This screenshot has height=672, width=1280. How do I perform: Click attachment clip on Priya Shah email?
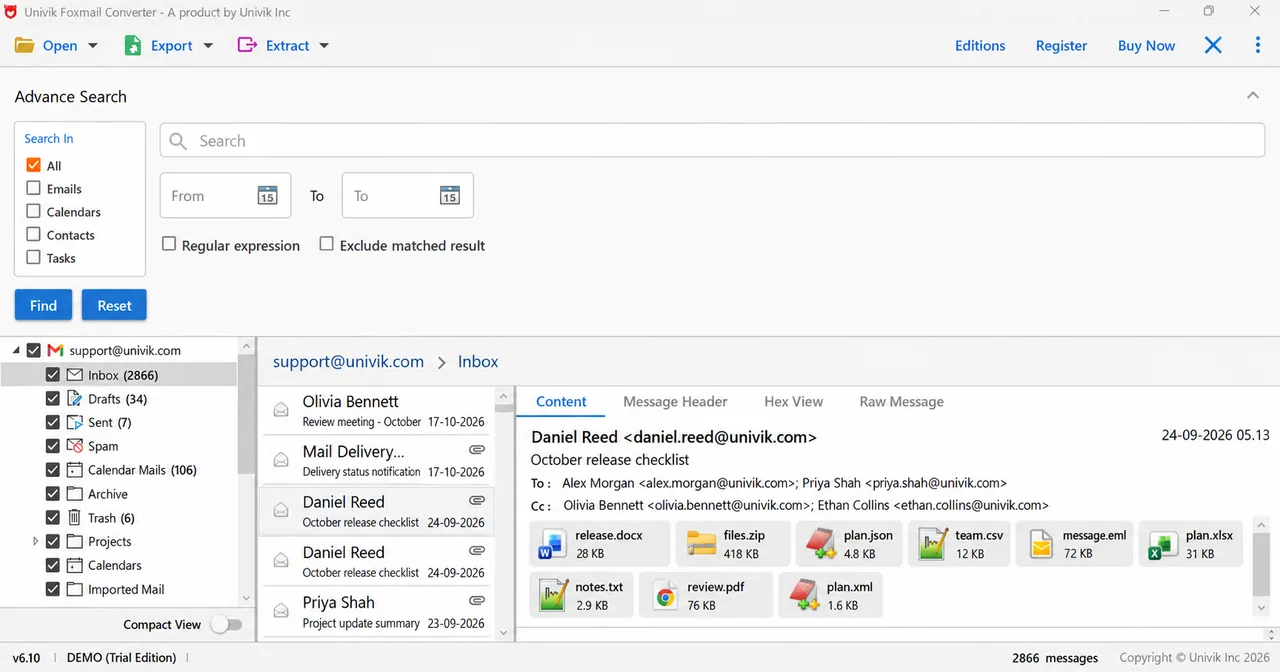pos(477,601)
